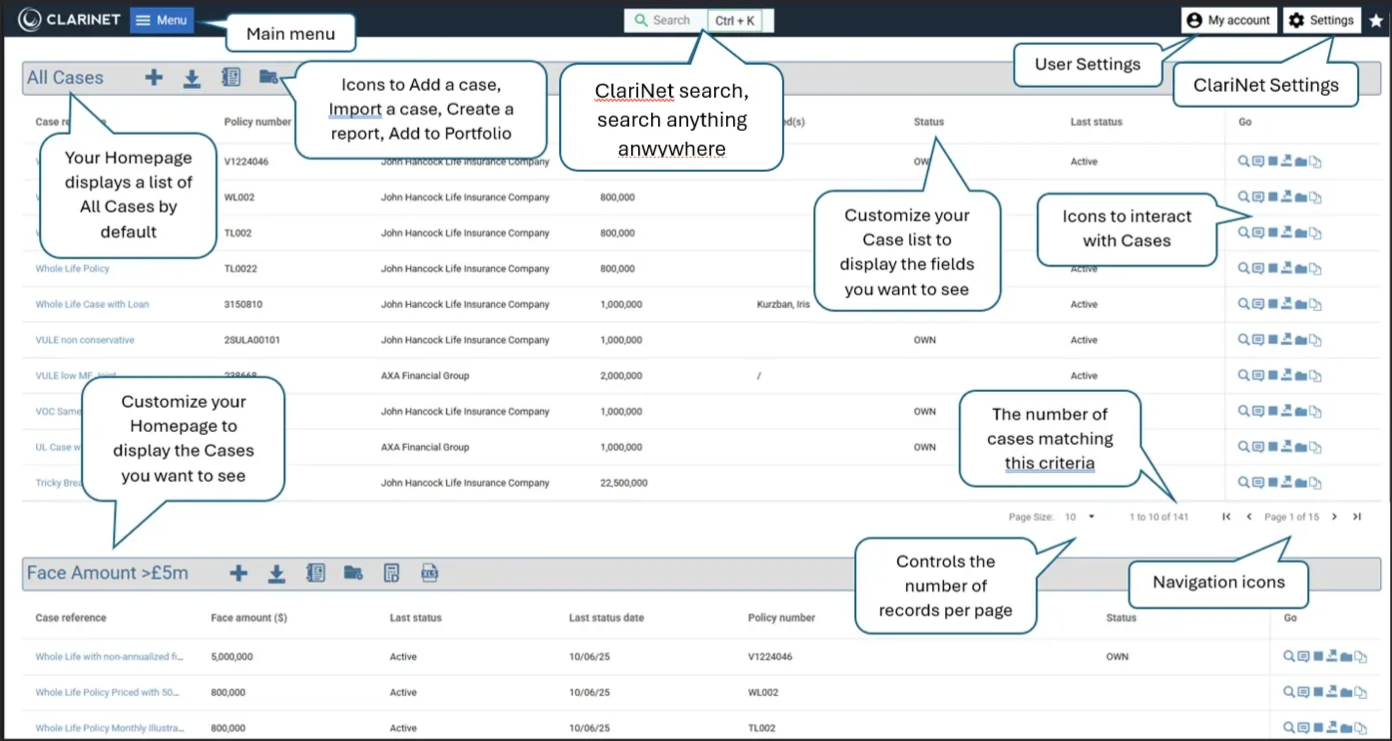Click the Add case plus icon in All Cases
The width and height of the screenshot is (1392, 741).
tap(154, 77)
